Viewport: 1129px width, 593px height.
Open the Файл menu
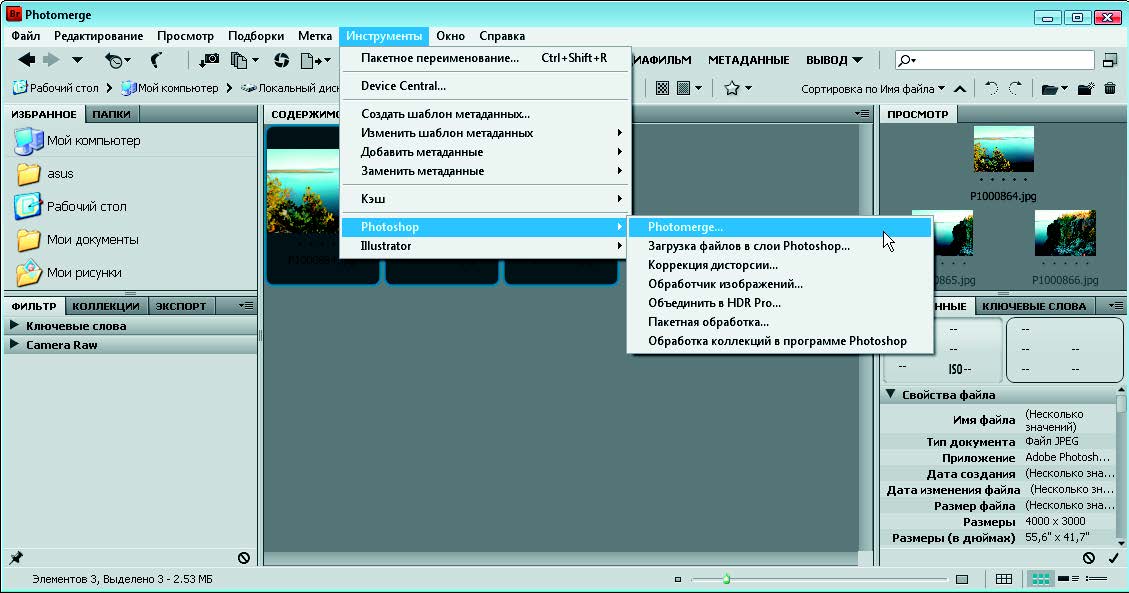(25, 35)
